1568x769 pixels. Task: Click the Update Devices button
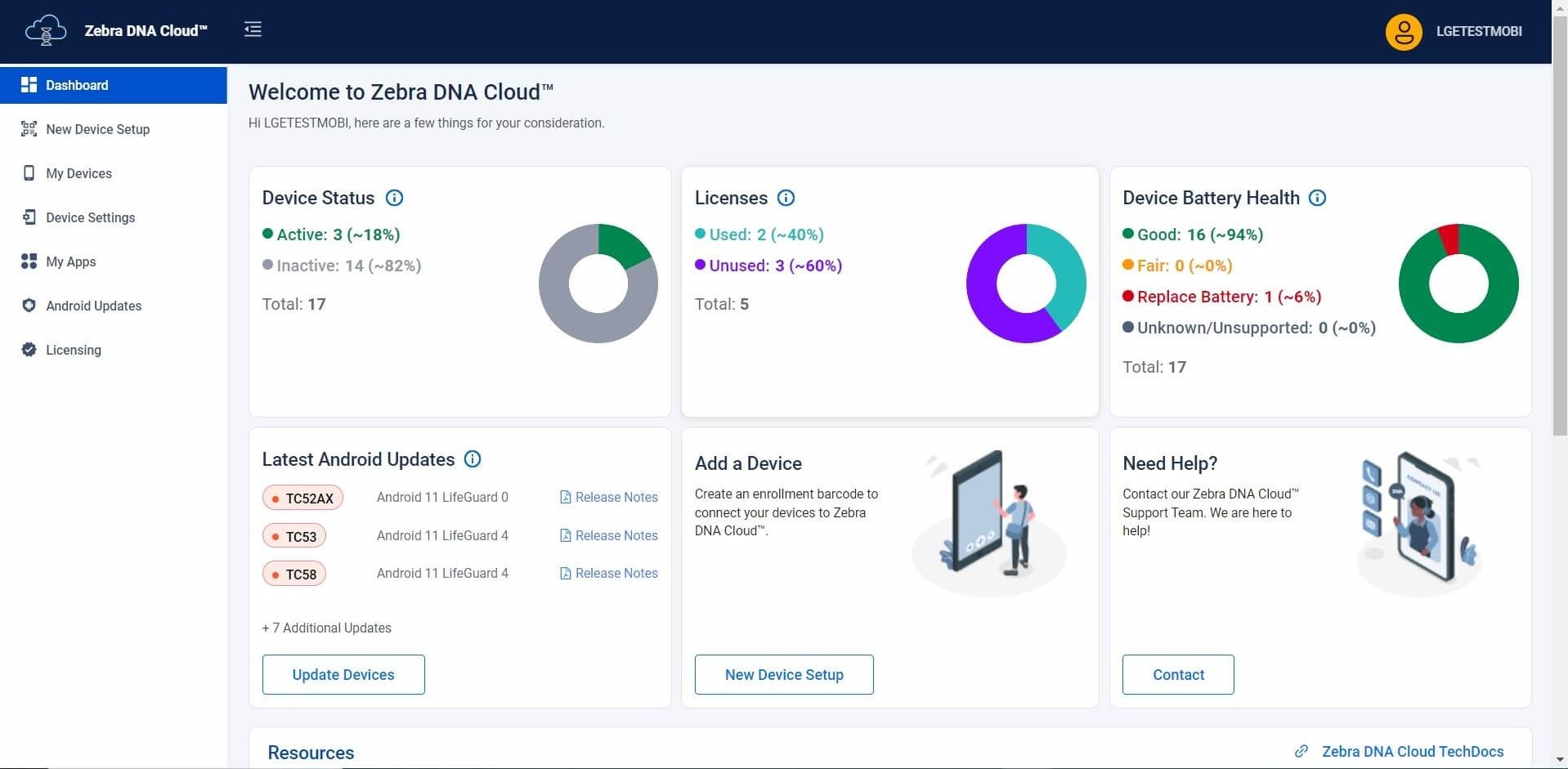coord(343,674)
